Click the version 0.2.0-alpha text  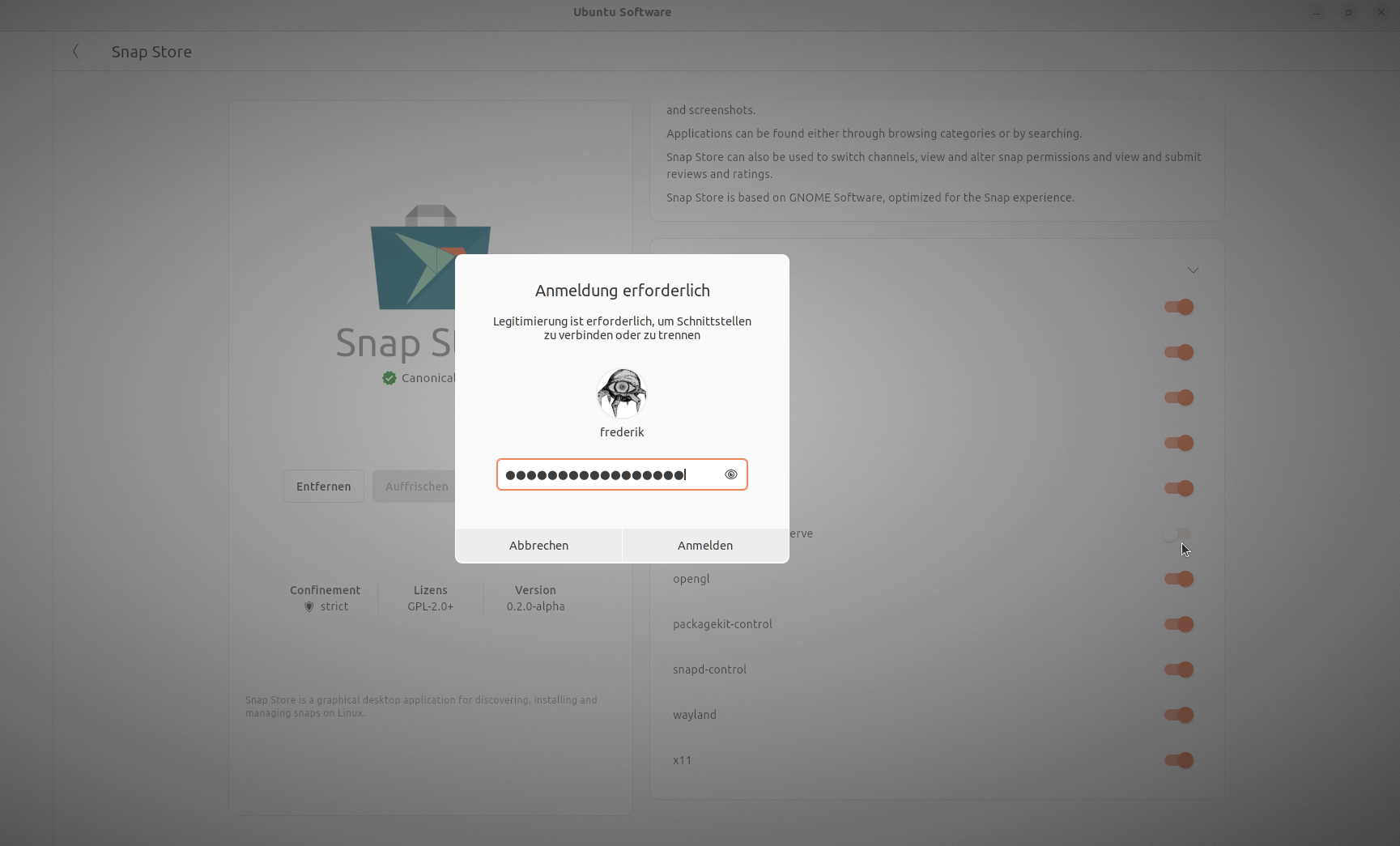[535, 606]
